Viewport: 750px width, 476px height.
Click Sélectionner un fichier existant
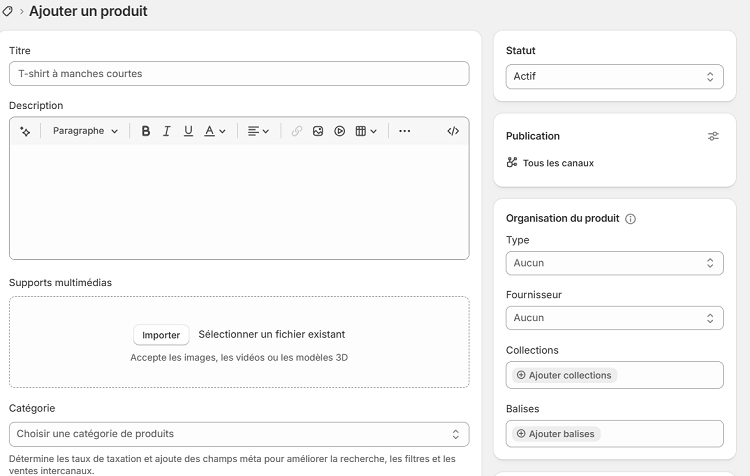272,334
